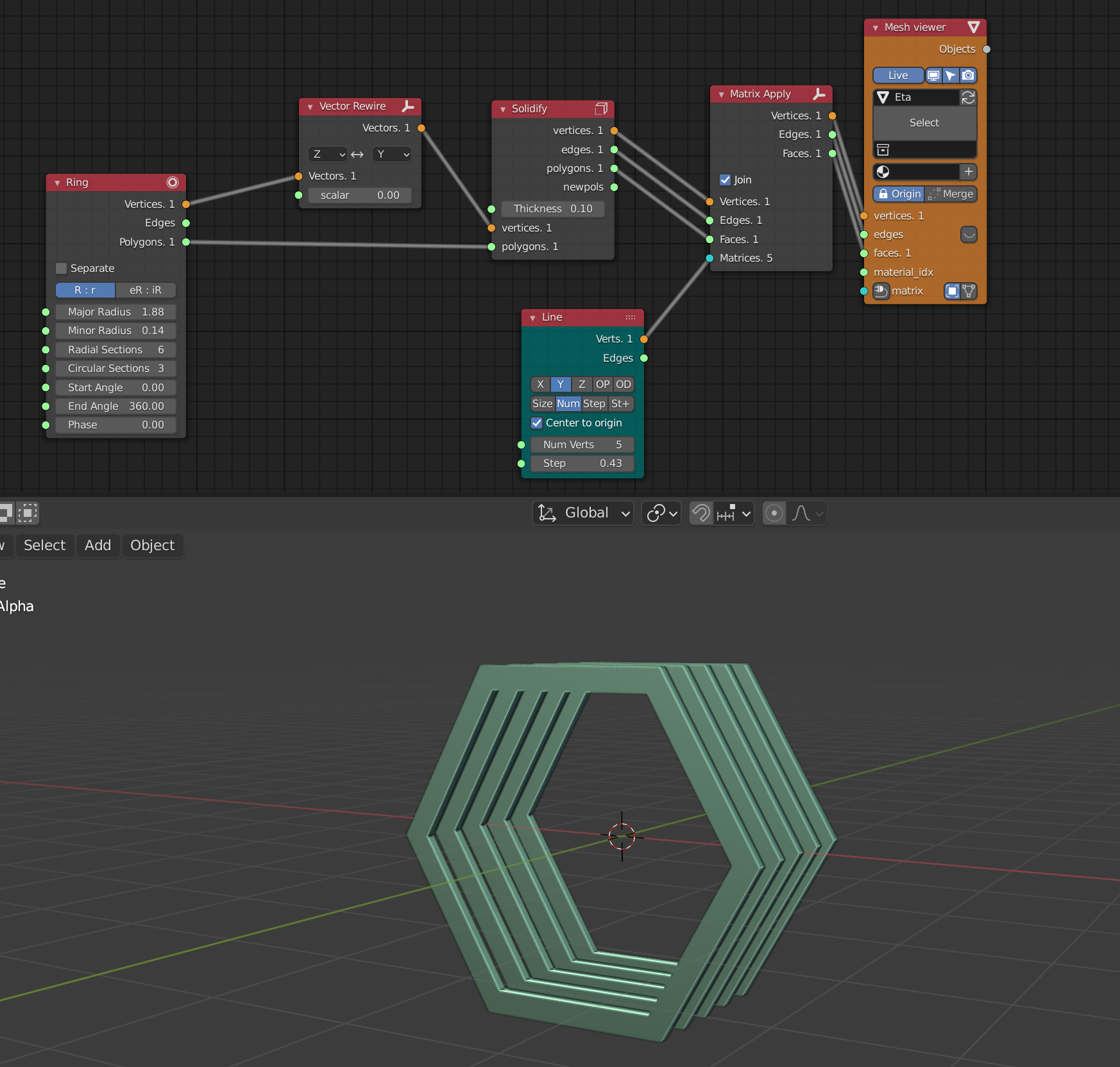Viewport: 1120px width, 1067px height.
Task: Disable Center to origin in Line node
Action: [x=538, y=423]
